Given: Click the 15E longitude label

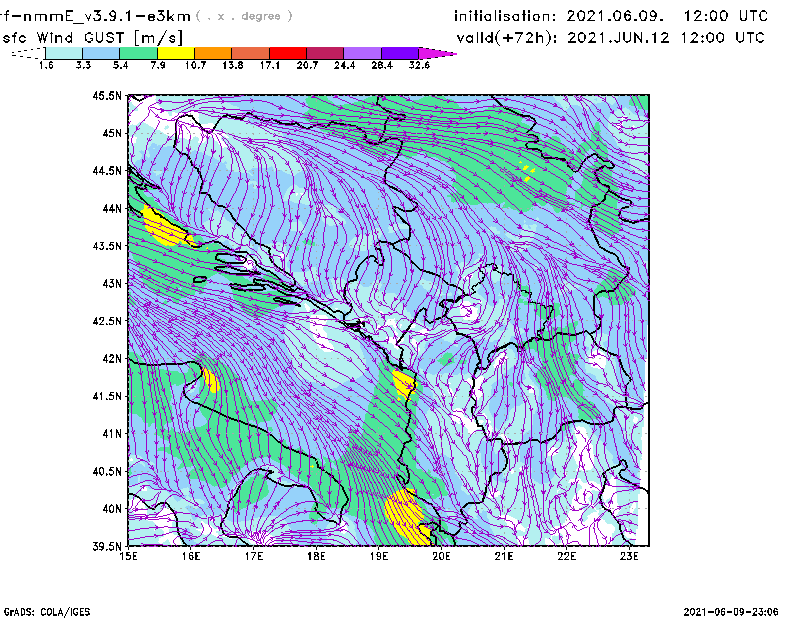Looking at the screenshot, I should (128, 556).
